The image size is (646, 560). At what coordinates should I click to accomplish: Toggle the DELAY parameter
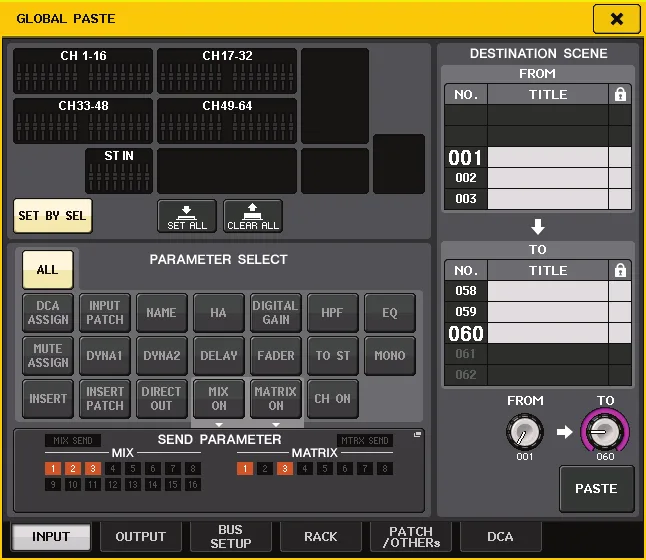point(218,356)
